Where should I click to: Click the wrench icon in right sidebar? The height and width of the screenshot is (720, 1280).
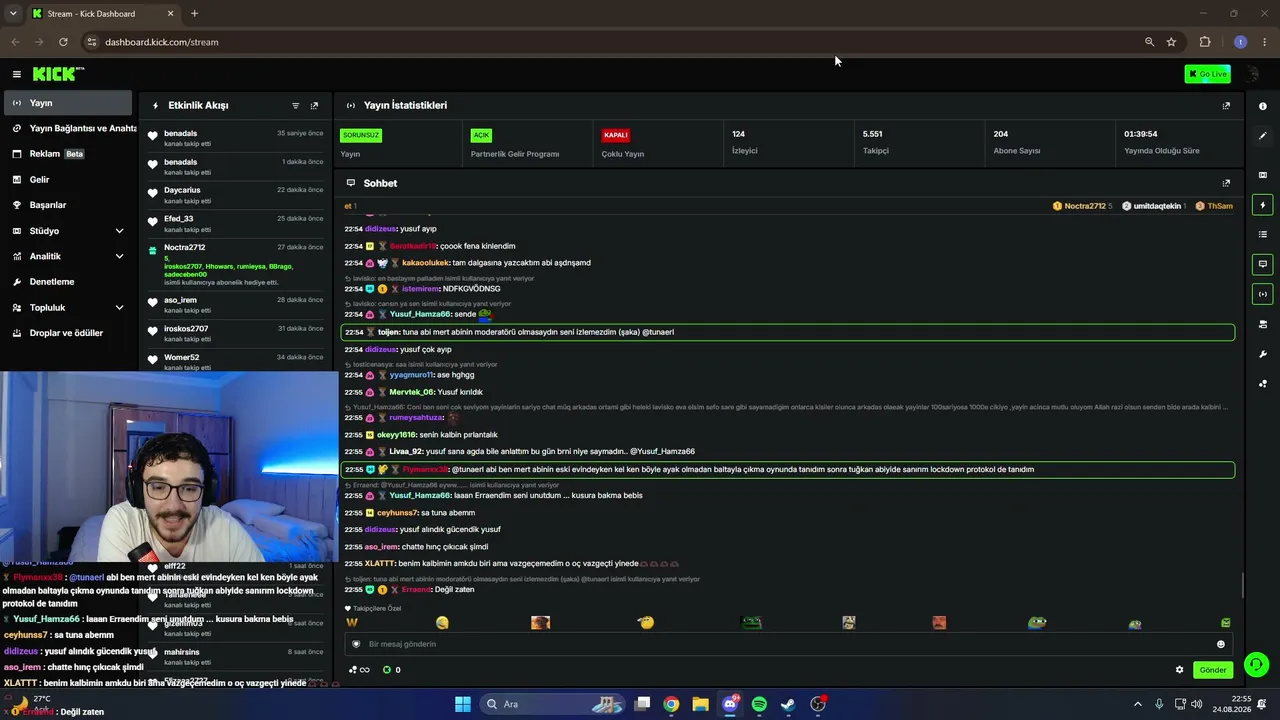click(1262, 354)
